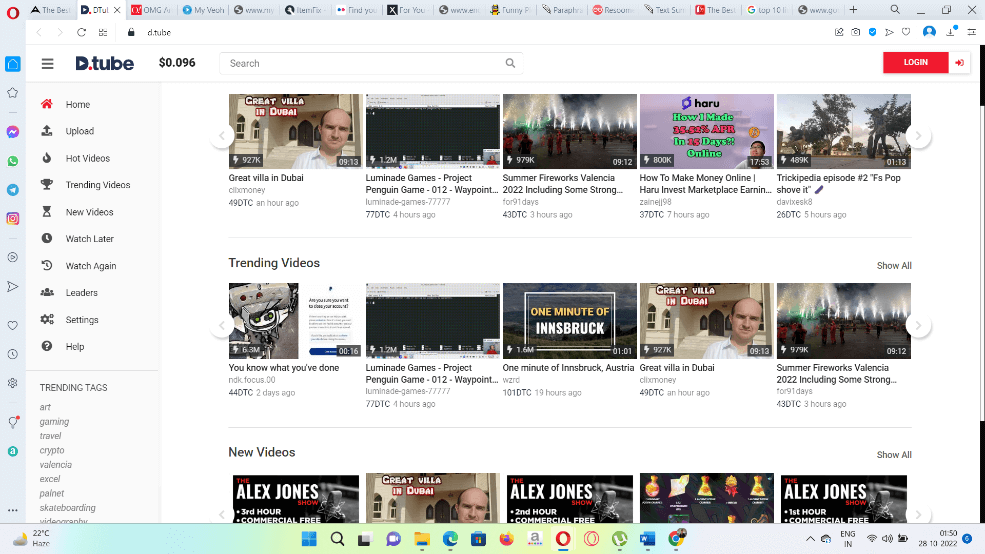Advance the New Videos carousel right
The height and width of the screenshot is (554, 985).
[918, 514]
